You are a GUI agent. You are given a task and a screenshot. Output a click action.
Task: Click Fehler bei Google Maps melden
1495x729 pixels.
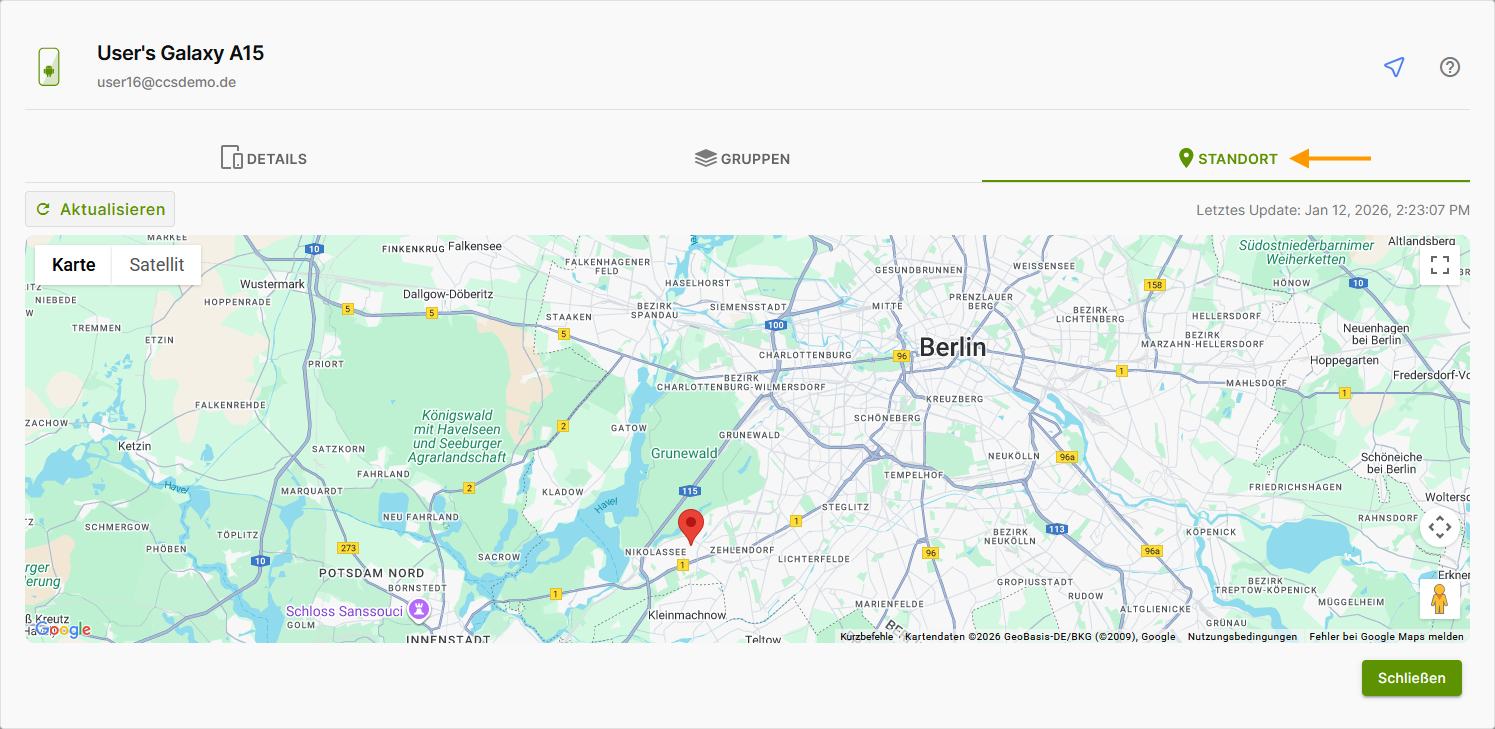1386,636
